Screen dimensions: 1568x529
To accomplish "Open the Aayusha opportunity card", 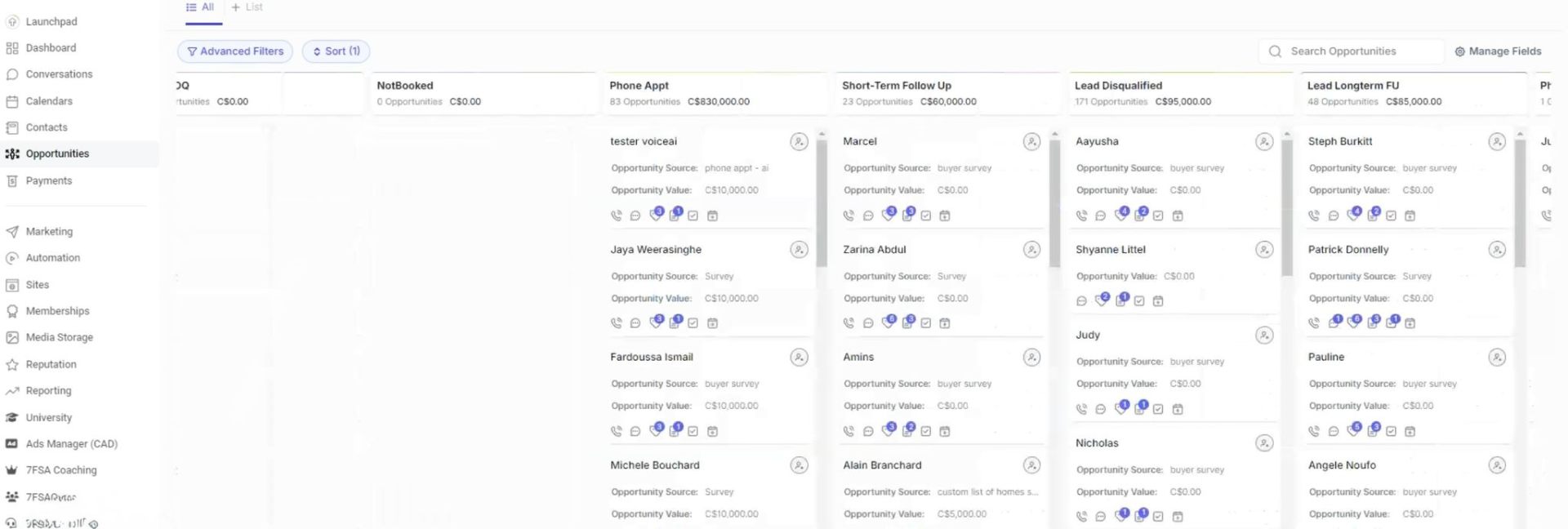I will coord(1174,178).
